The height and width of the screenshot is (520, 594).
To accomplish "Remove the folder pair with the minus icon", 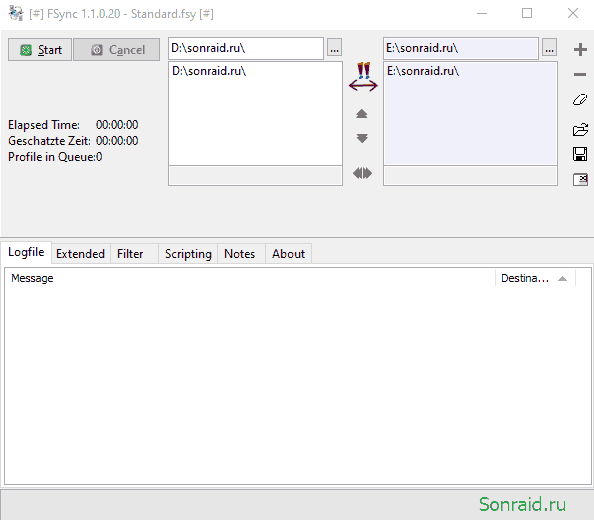I will pyautogui.click(x=580, y=75).
